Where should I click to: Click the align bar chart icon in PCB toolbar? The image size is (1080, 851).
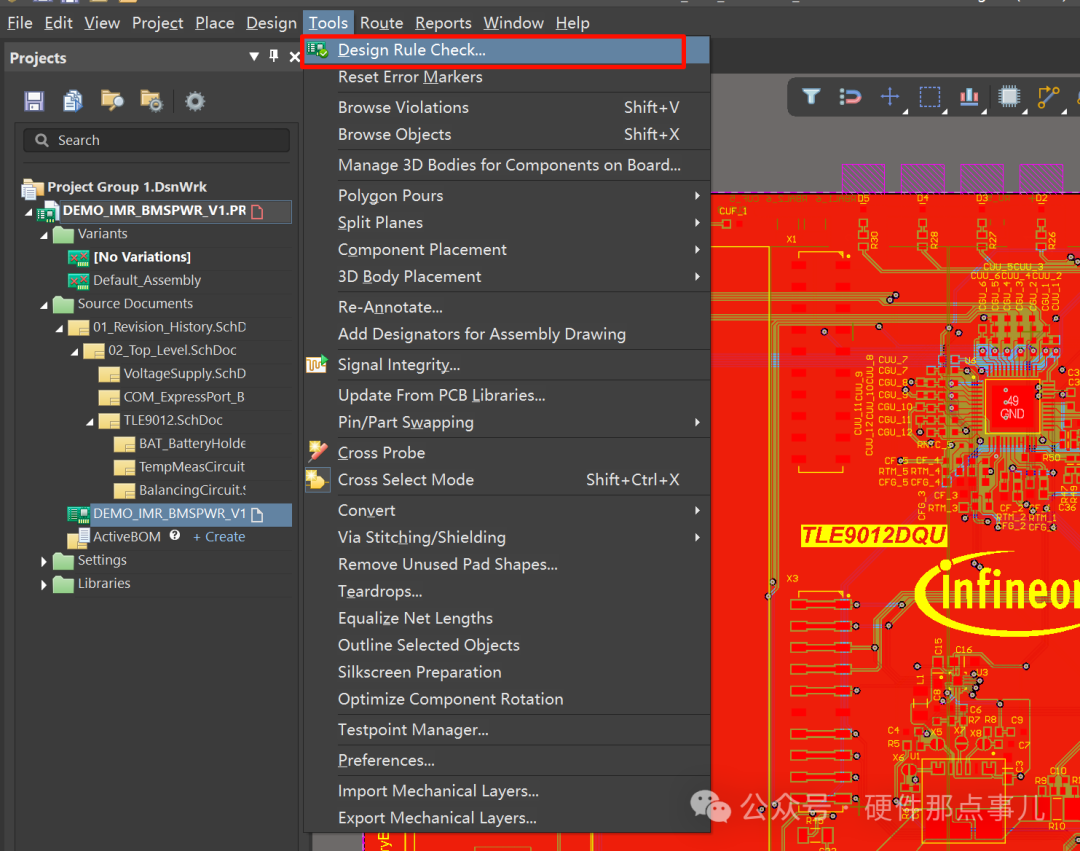(969, 97)
